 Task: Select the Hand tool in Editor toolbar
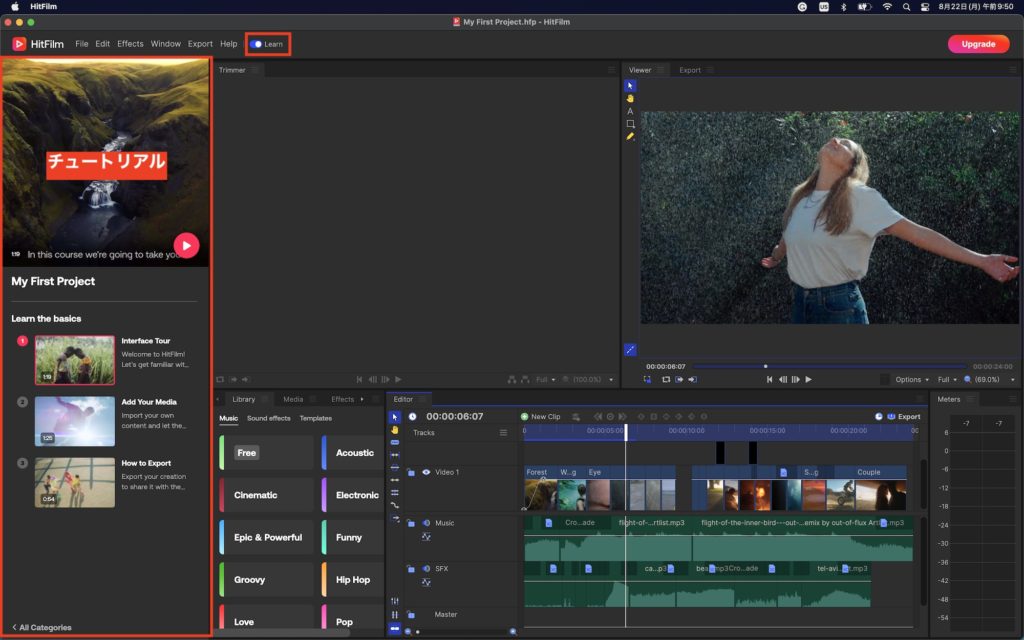pyautogui.click(x=394, y=430)
